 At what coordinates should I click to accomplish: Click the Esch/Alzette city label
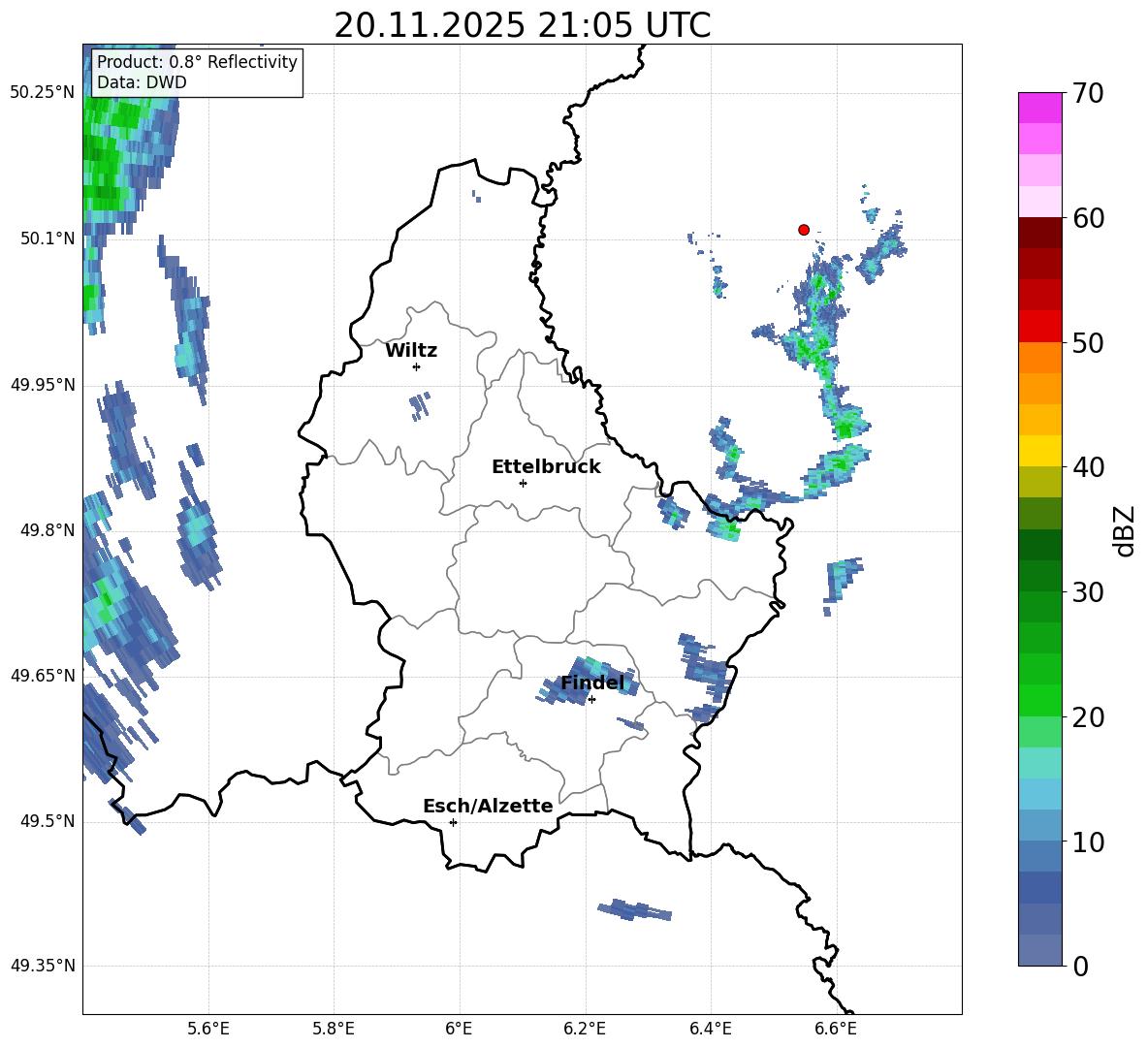point(489,806)
